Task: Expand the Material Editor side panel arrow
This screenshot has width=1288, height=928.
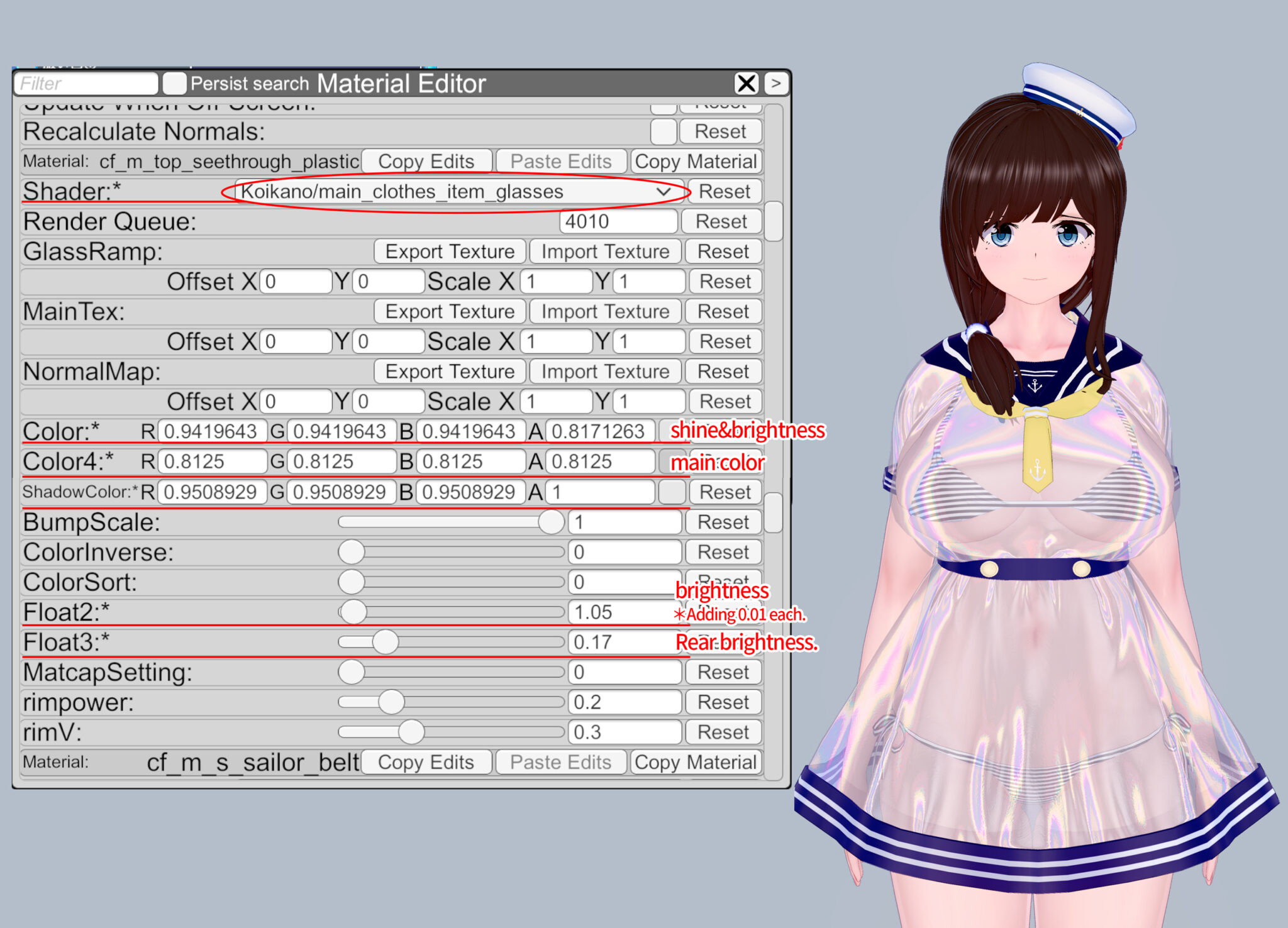Action: pos(775,84)
